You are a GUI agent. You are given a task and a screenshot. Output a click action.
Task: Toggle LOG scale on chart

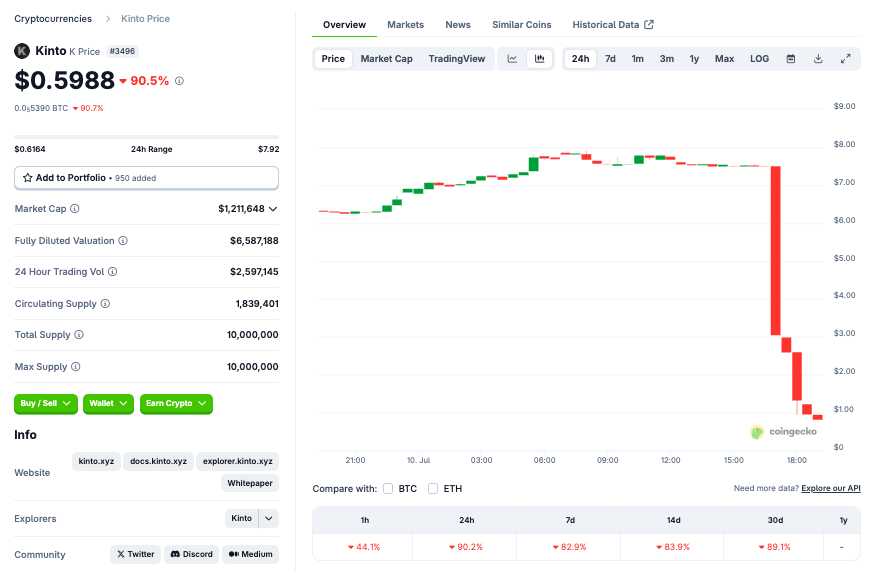coord(759,59)
